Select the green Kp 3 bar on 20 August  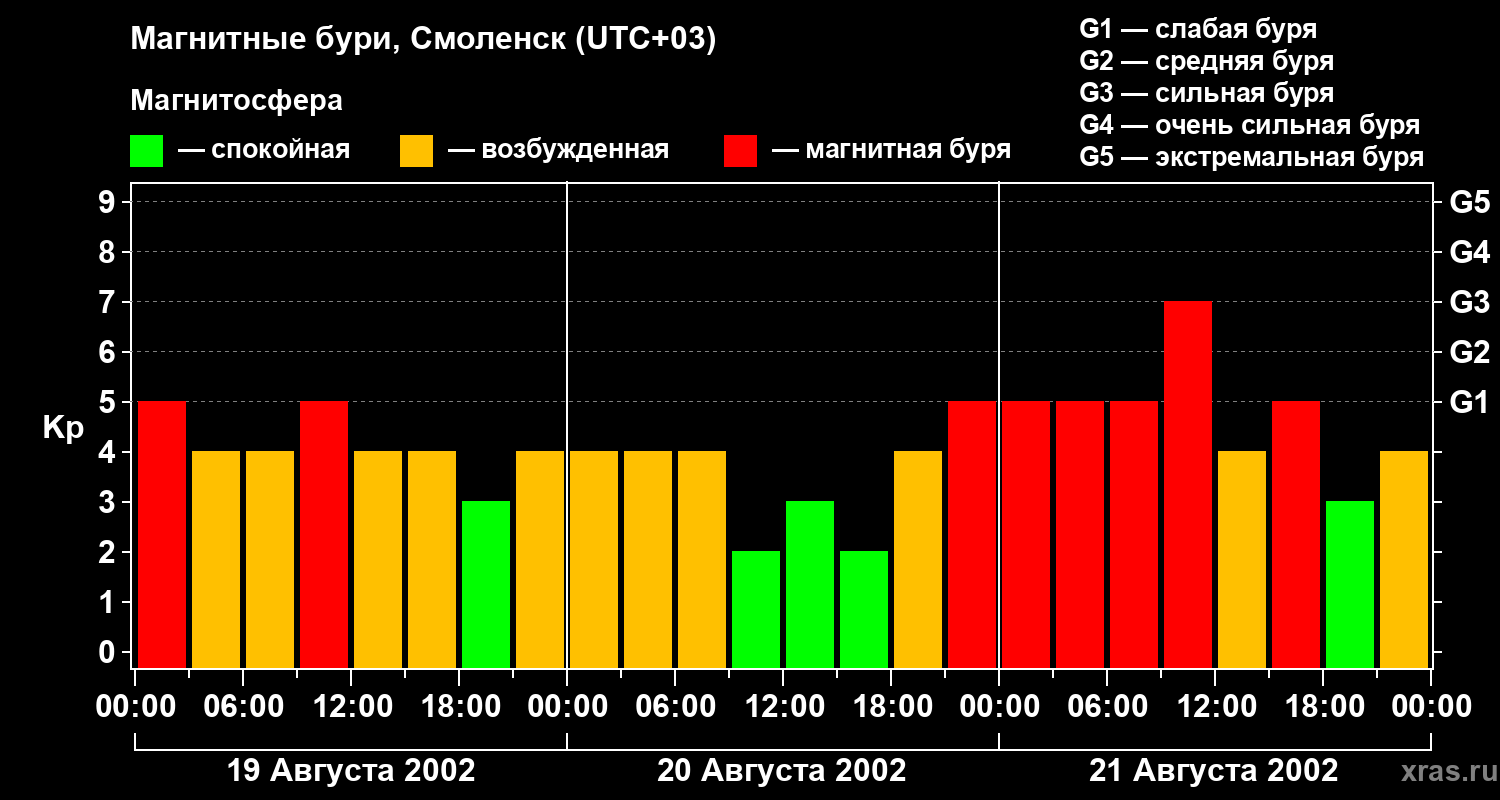(810, 584)
